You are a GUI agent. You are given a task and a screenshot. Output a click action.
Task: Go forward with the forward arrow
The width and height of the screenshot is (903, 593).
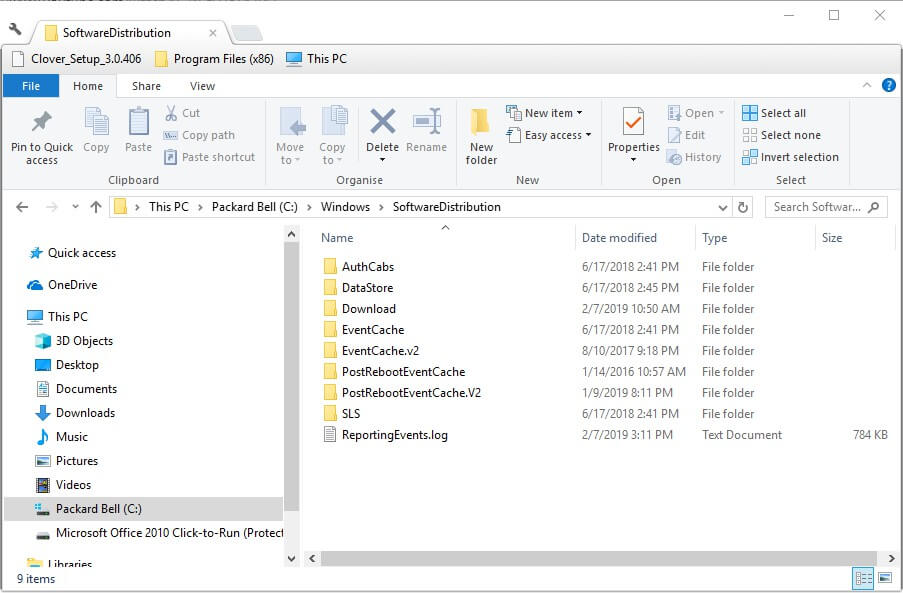click(52, 207)
